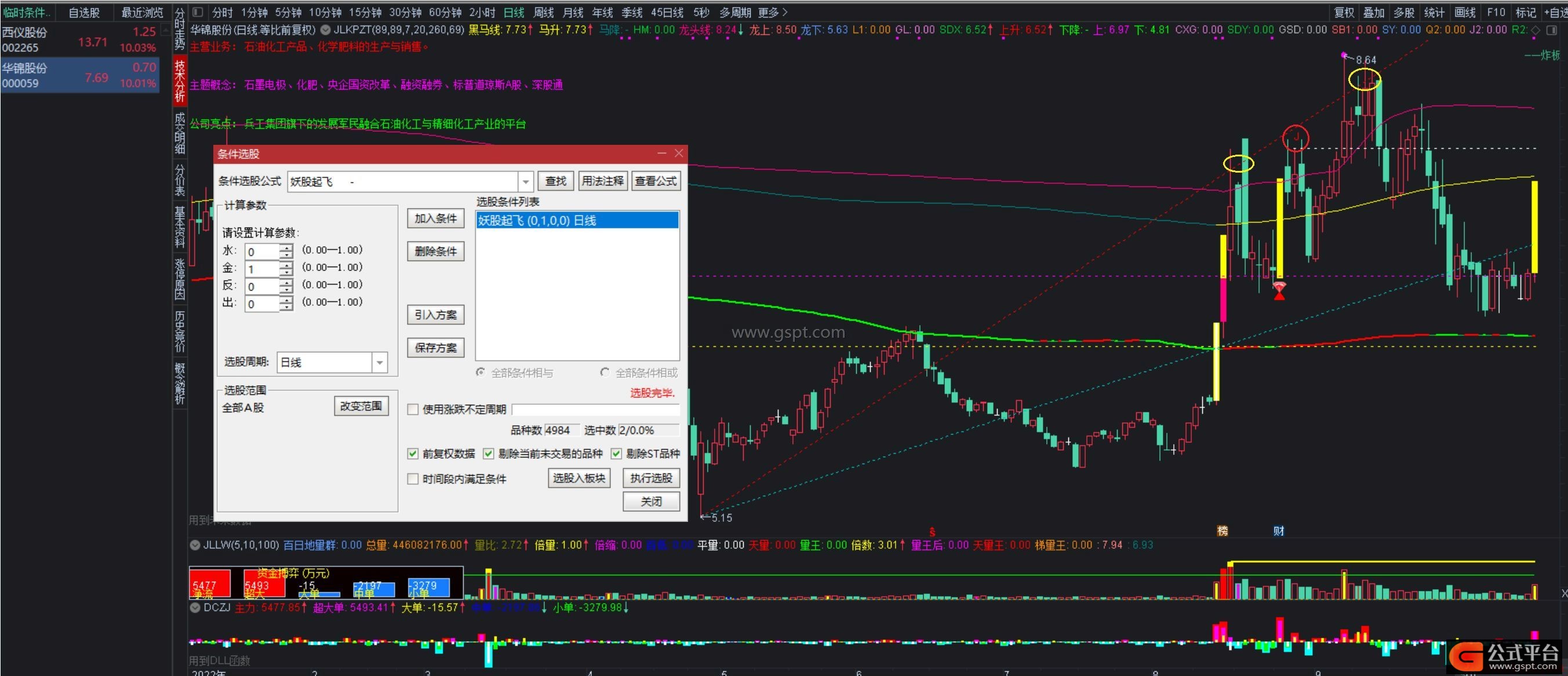The width and height of the screenshot is (1568, 676).
Task: Click 保存方案 button
Action: (435, 348)
